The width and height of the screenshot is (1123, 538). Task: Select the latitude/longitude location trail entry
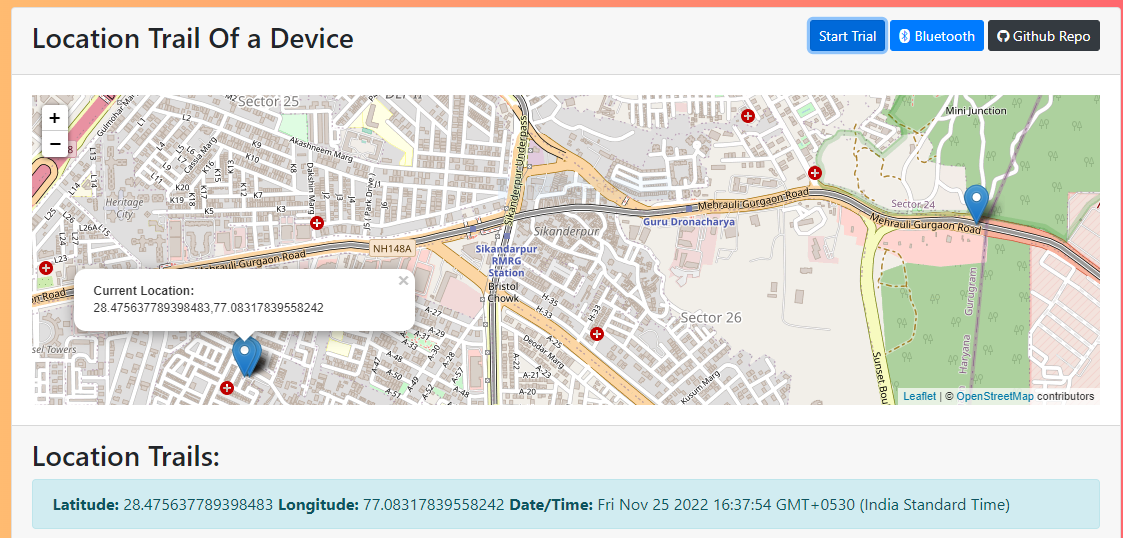[x=565, y=504]
